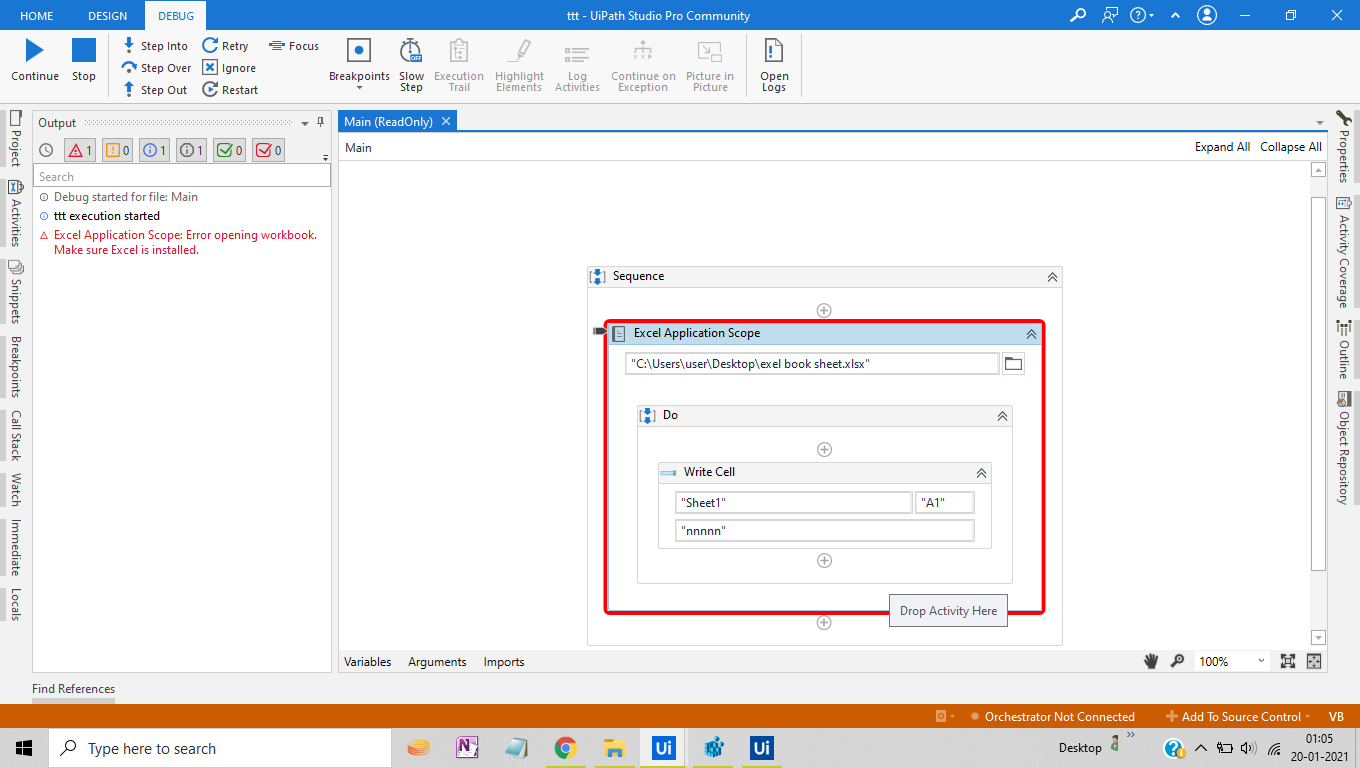Viewport: 1360px width, 768px height.
Task: Click the Fit to Screen icon
Action: [1288, 661]
